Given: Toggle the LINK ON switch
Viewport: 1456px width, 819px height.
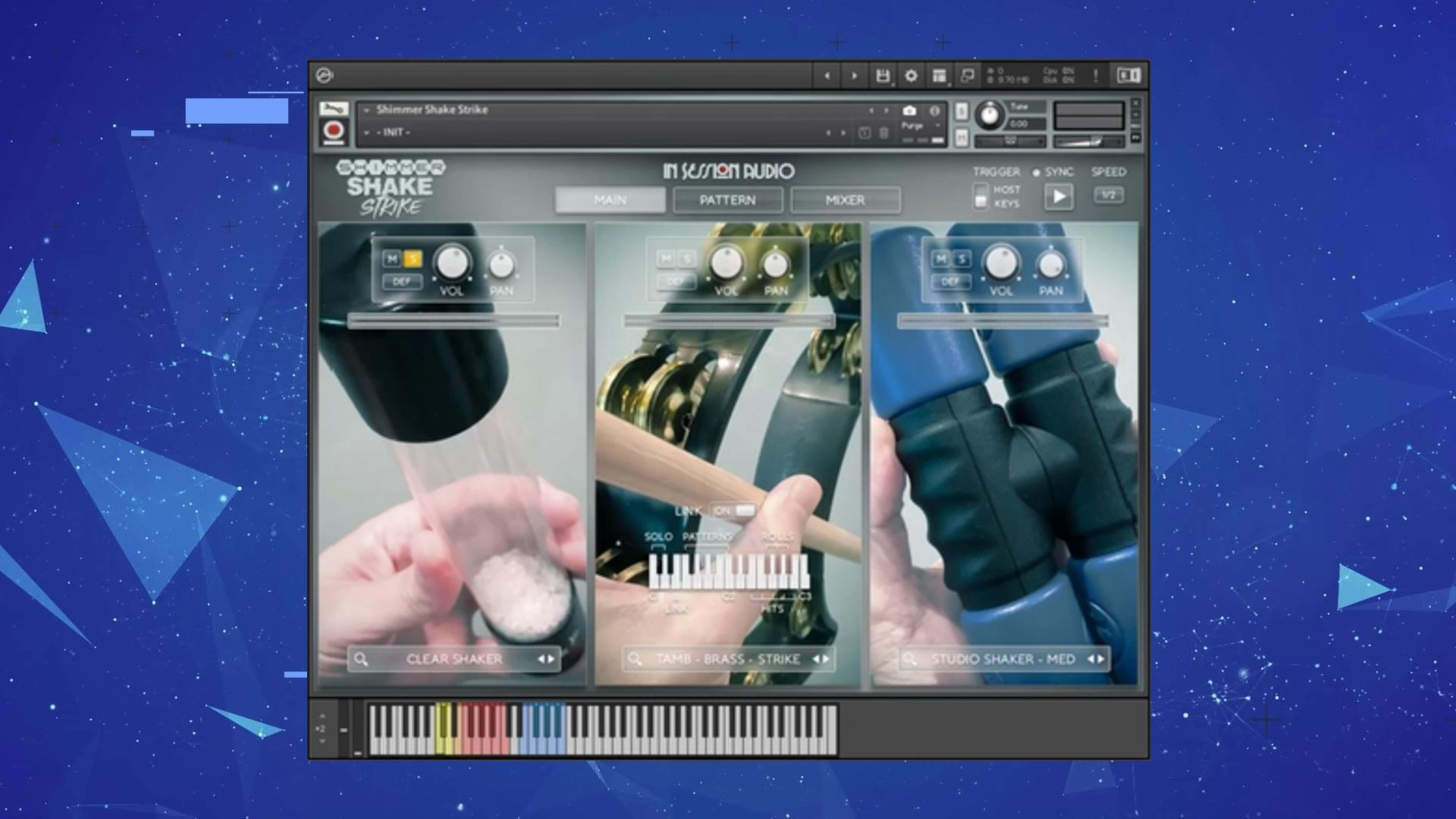Looking at the screenshot, I should click(734, 510).
